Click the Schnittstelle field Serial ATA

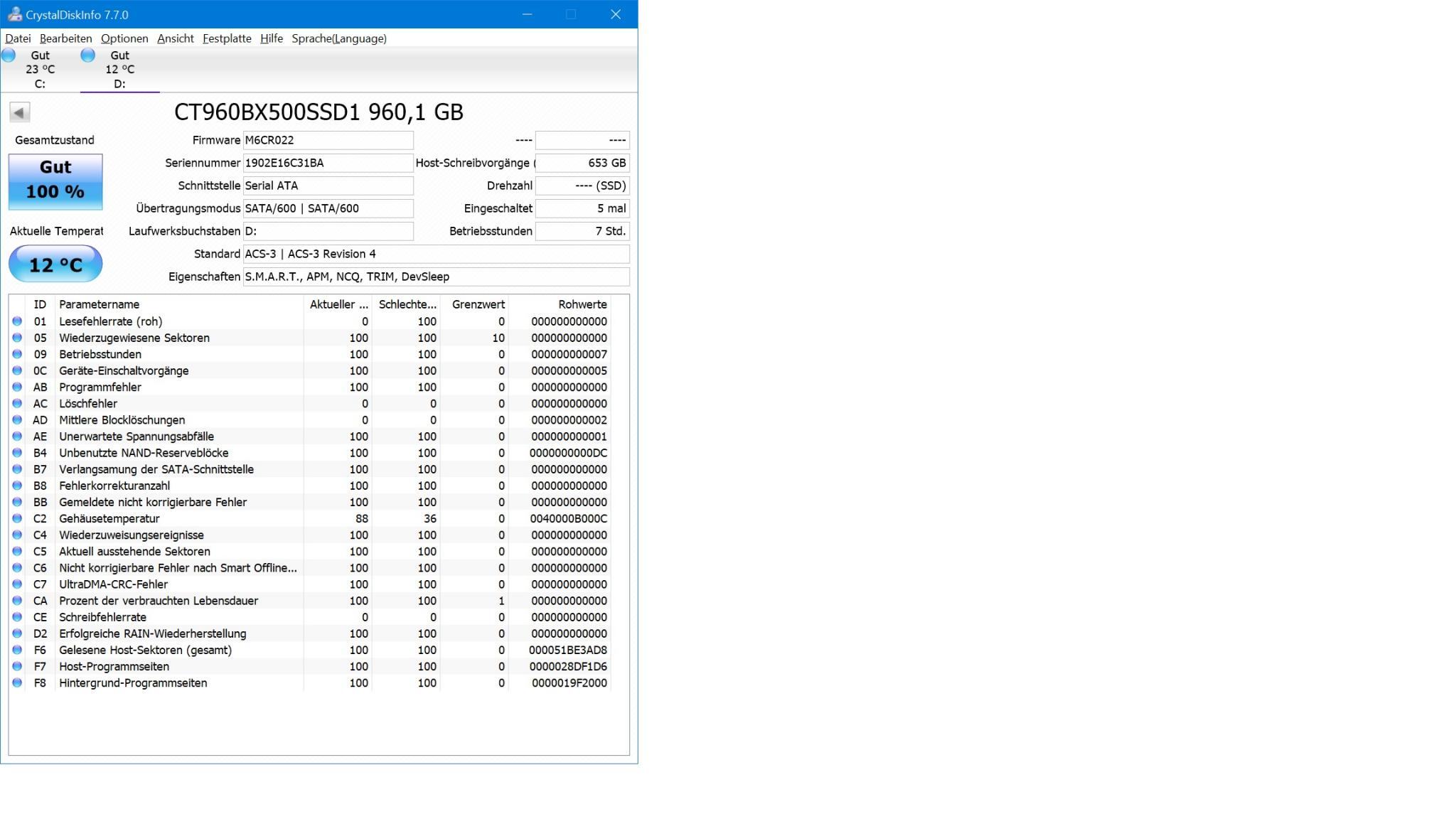click(328, 186)
